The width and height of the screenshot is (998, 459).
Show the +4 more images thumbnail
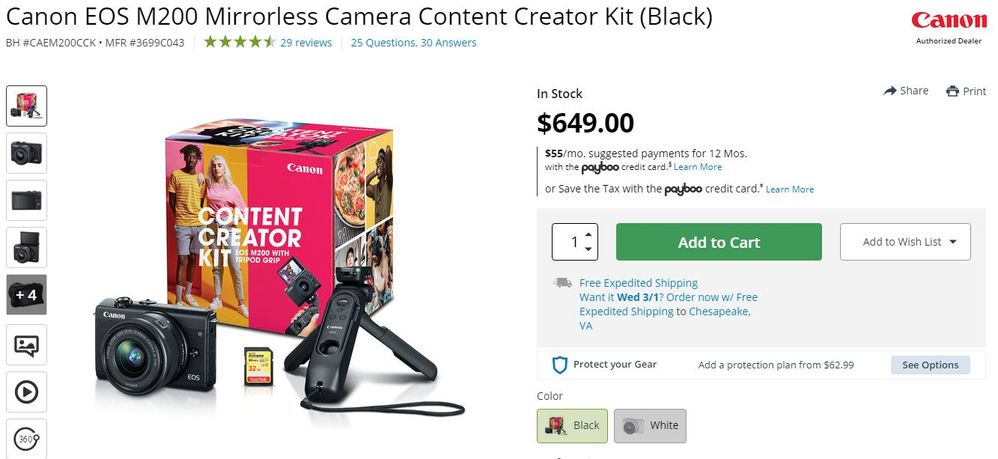[x=26, y=295]
